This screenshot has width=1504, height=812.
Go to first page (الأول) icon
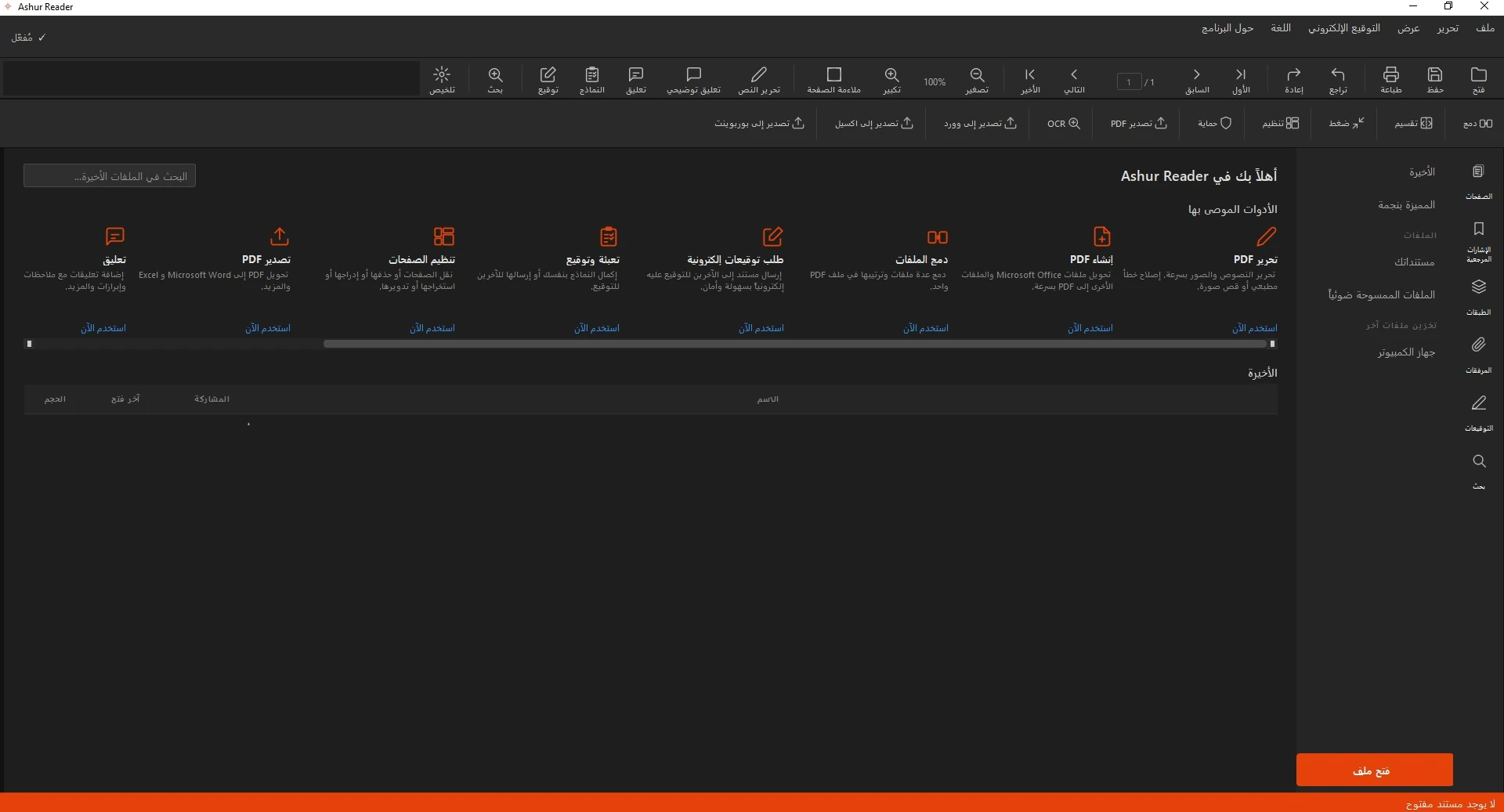(1241, 75)
